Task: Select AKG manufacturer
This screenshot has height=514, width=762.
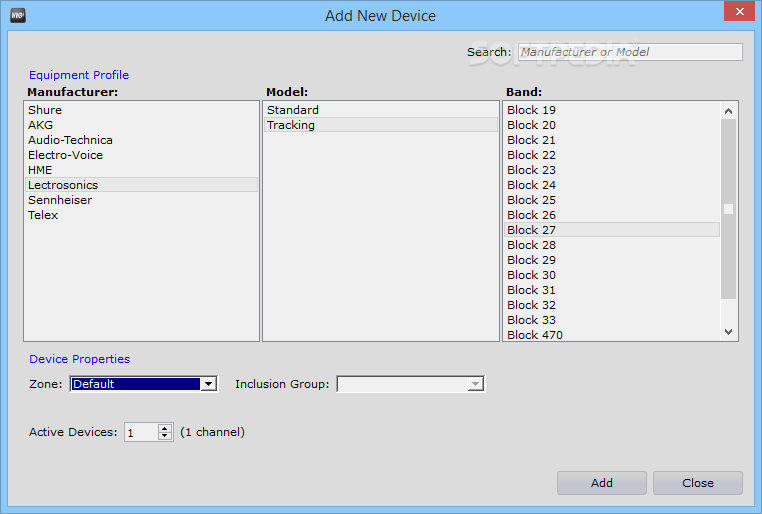Action: [141, 125]
